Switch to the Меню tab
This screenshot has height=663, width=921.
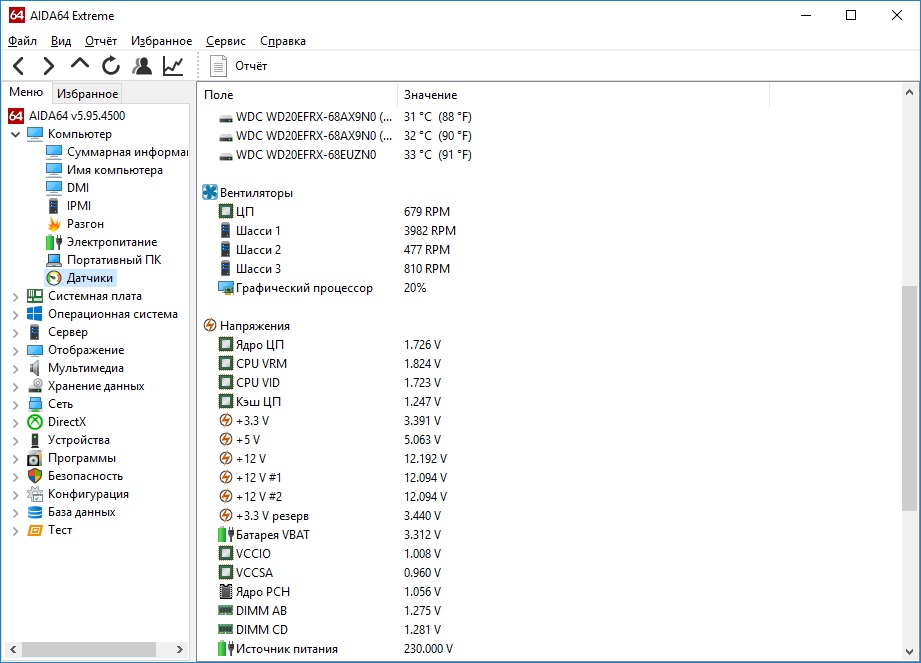click(x=26, y=92)
